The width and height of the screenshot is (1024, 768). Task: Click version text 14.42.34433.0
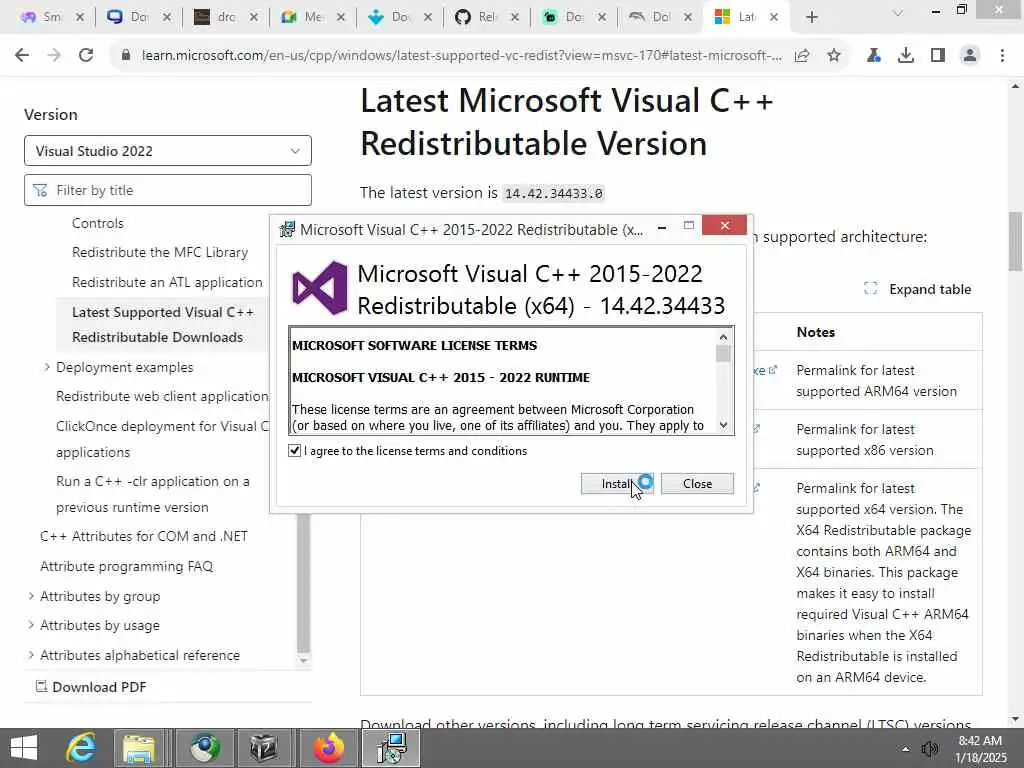point(553,193)
